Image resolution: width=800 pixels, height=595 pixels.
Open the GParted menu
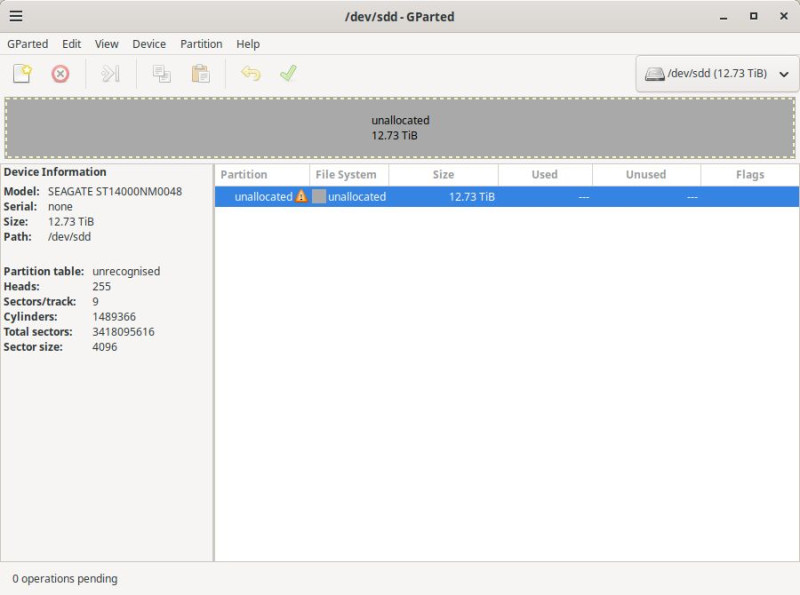pos(28,44)
